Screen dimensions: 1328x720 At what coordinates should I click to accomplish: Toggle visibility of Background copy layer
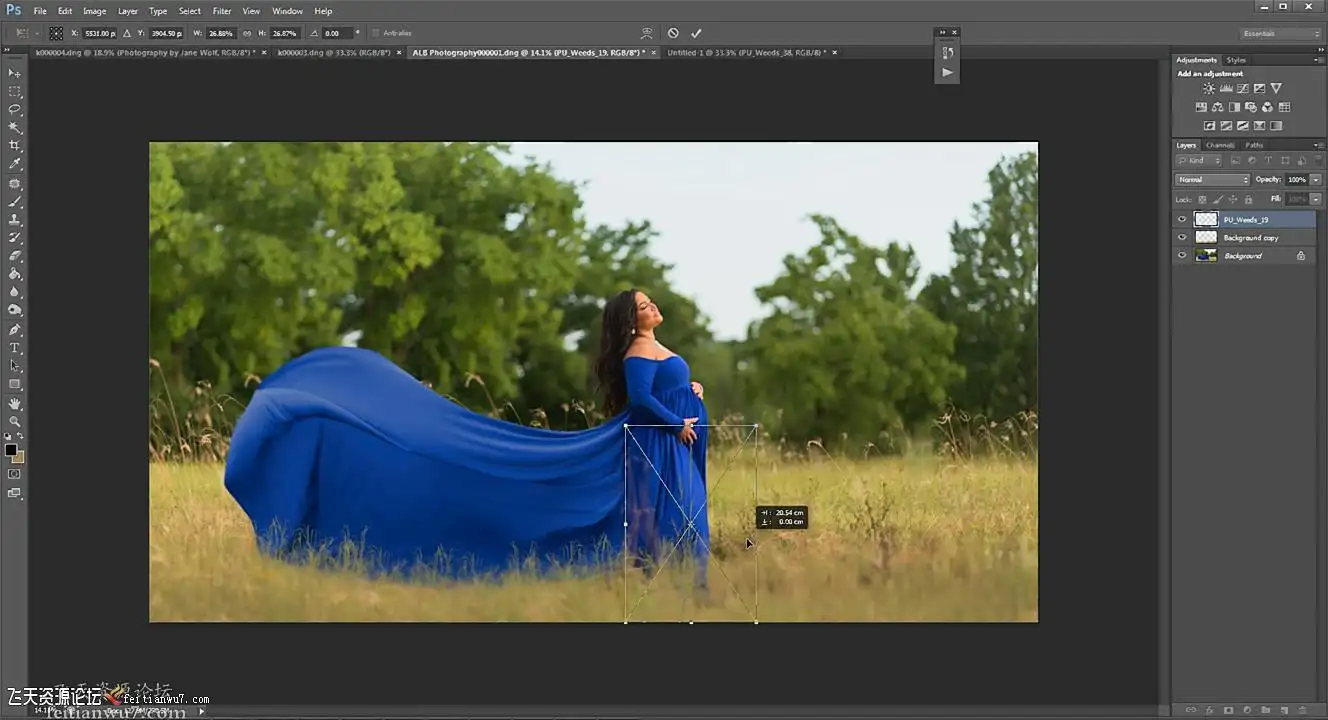tap(1182, 238)
